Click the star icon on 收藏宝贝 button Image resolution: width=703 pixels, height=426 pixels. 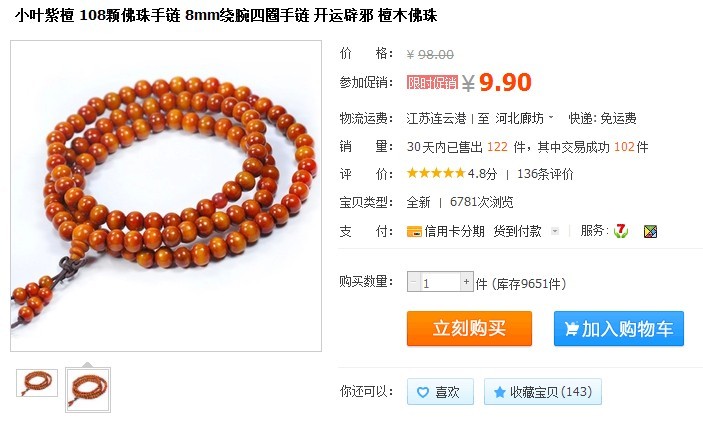click(x=499, y=392)
